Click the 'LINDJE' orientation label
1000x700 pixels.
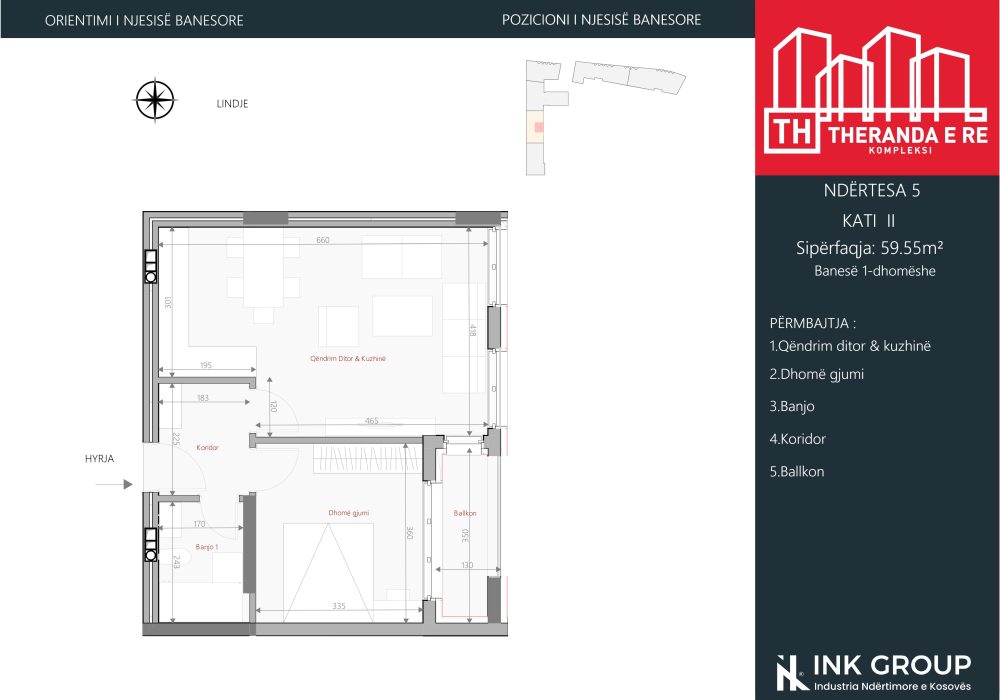click(x=232, y=104)
